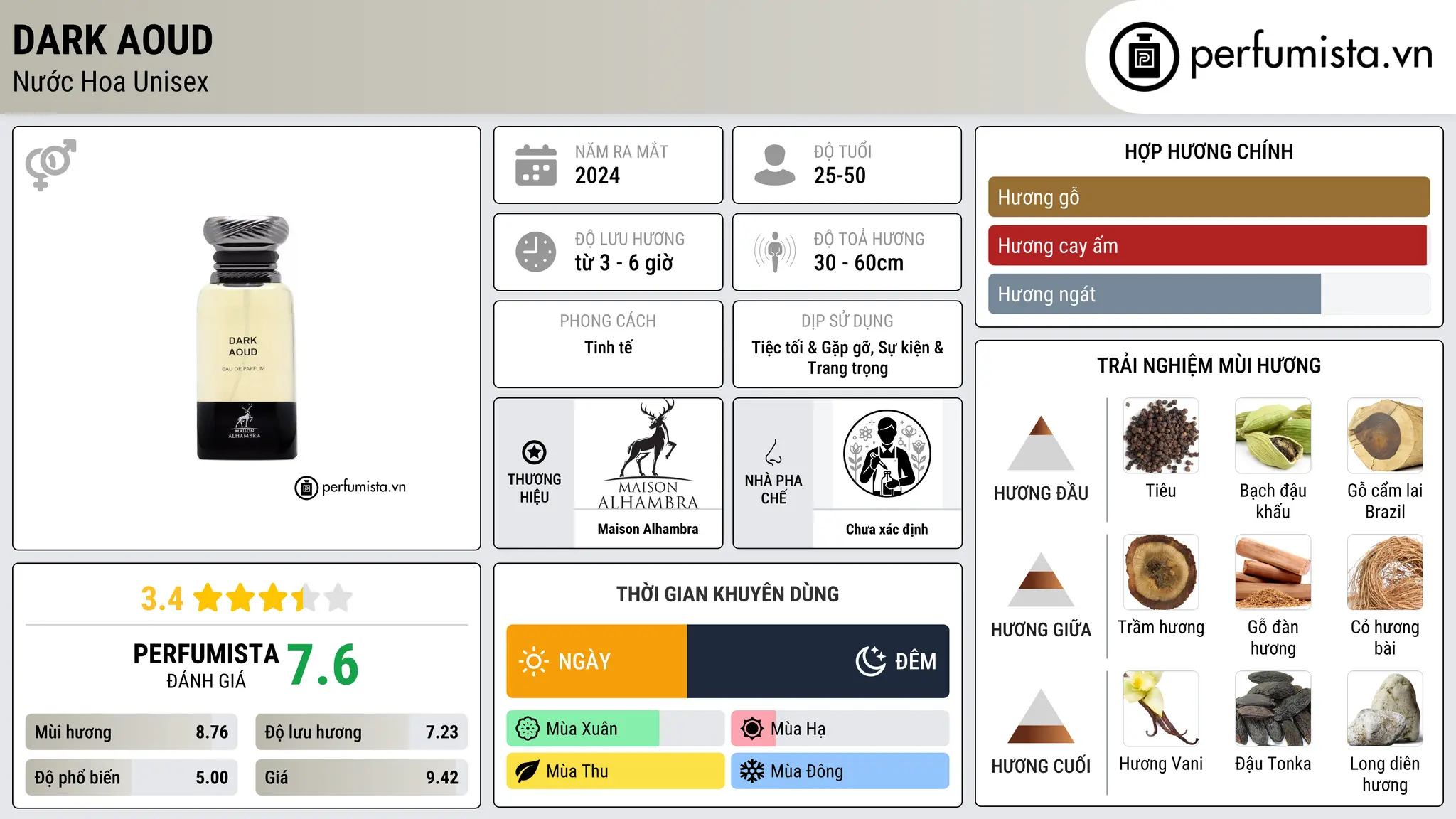Click the yellow Mùa Thu season bar
Image resolution: width=1456 pixels, height=819 pixels.
(615, 771)
